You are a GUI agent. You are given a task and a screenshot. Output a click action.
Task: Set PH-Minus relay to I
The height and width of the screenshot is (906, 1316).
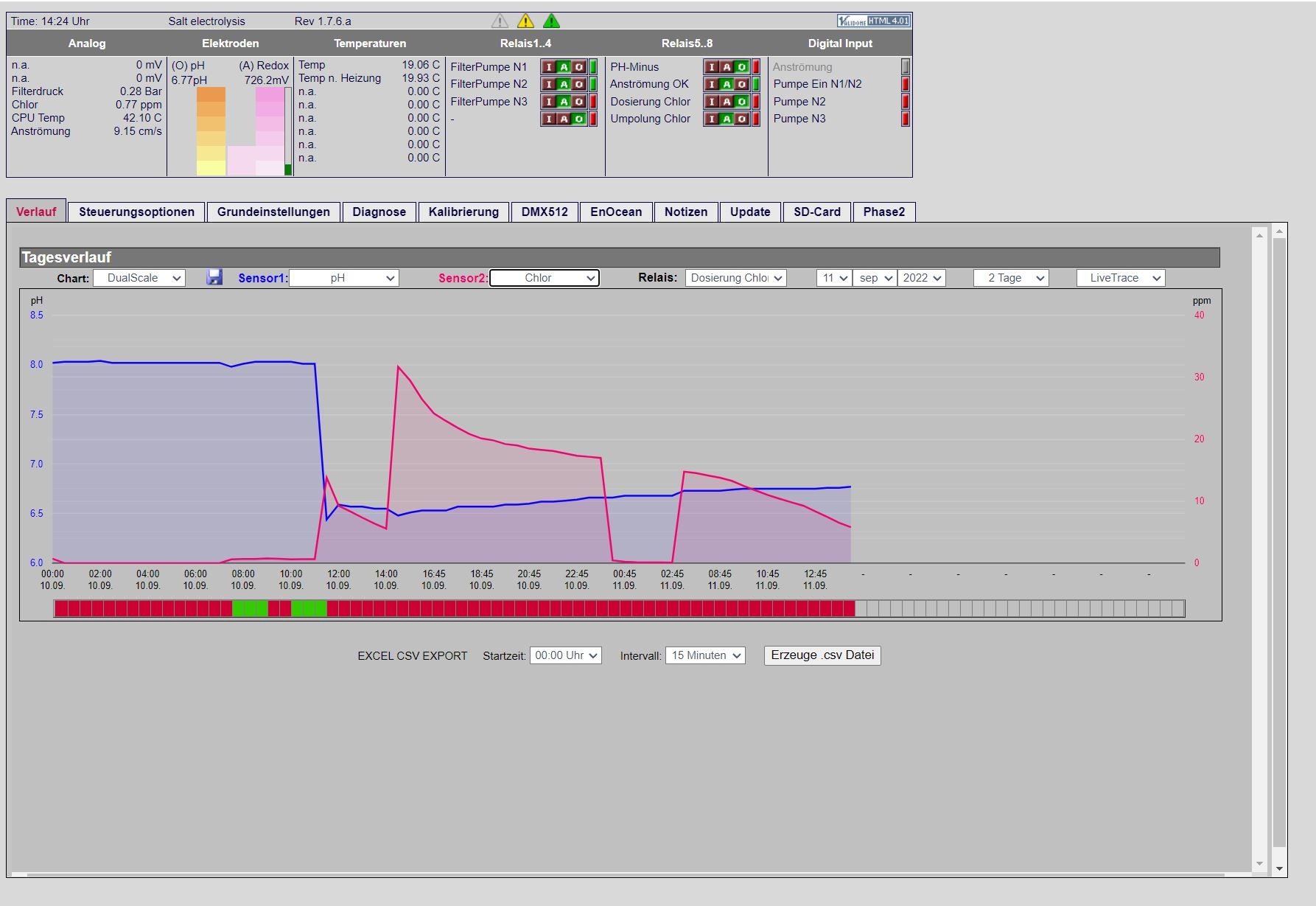712,67
